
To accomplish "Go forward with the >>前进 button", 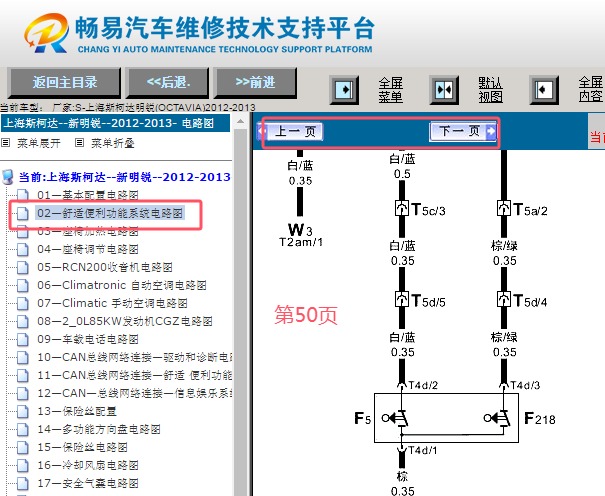I will (x=255, y=83).
